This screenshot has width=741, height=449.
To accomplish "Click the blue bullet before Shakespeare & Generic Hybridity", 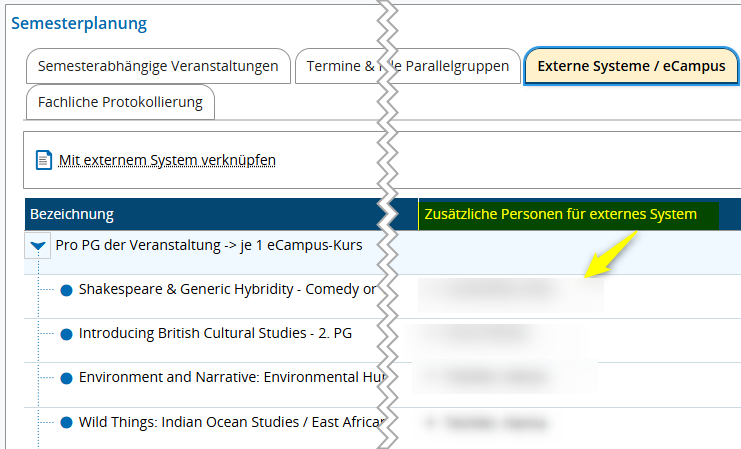I will pyautogui.click(x=67, y=290).
